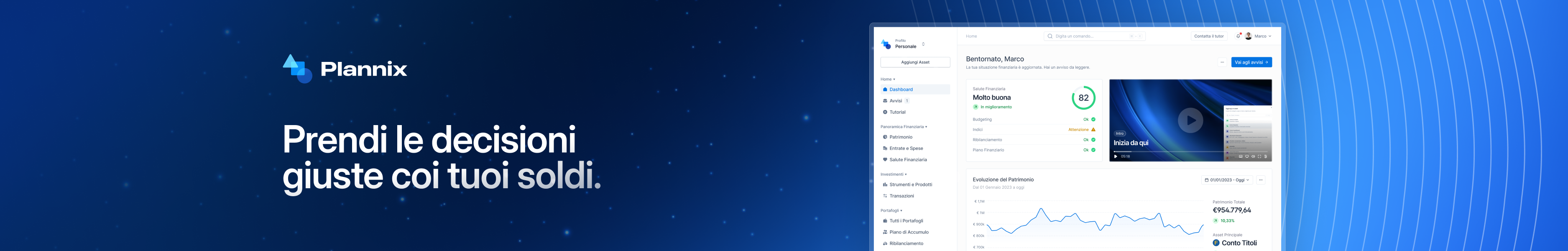
Task: Click the Evoluzione del Patrimonio title
Action: coord(1003,180)
